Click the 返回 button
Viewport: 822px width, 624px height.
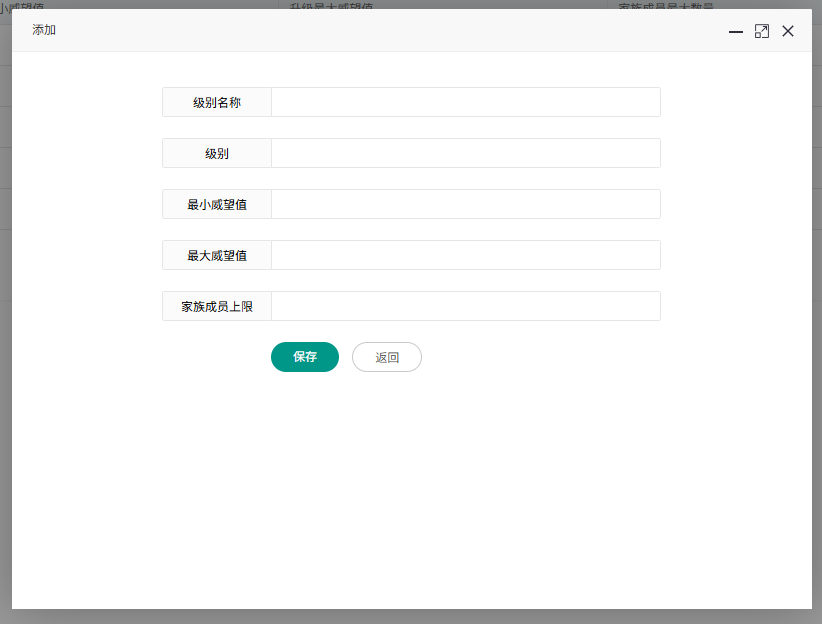coord(387,357)
